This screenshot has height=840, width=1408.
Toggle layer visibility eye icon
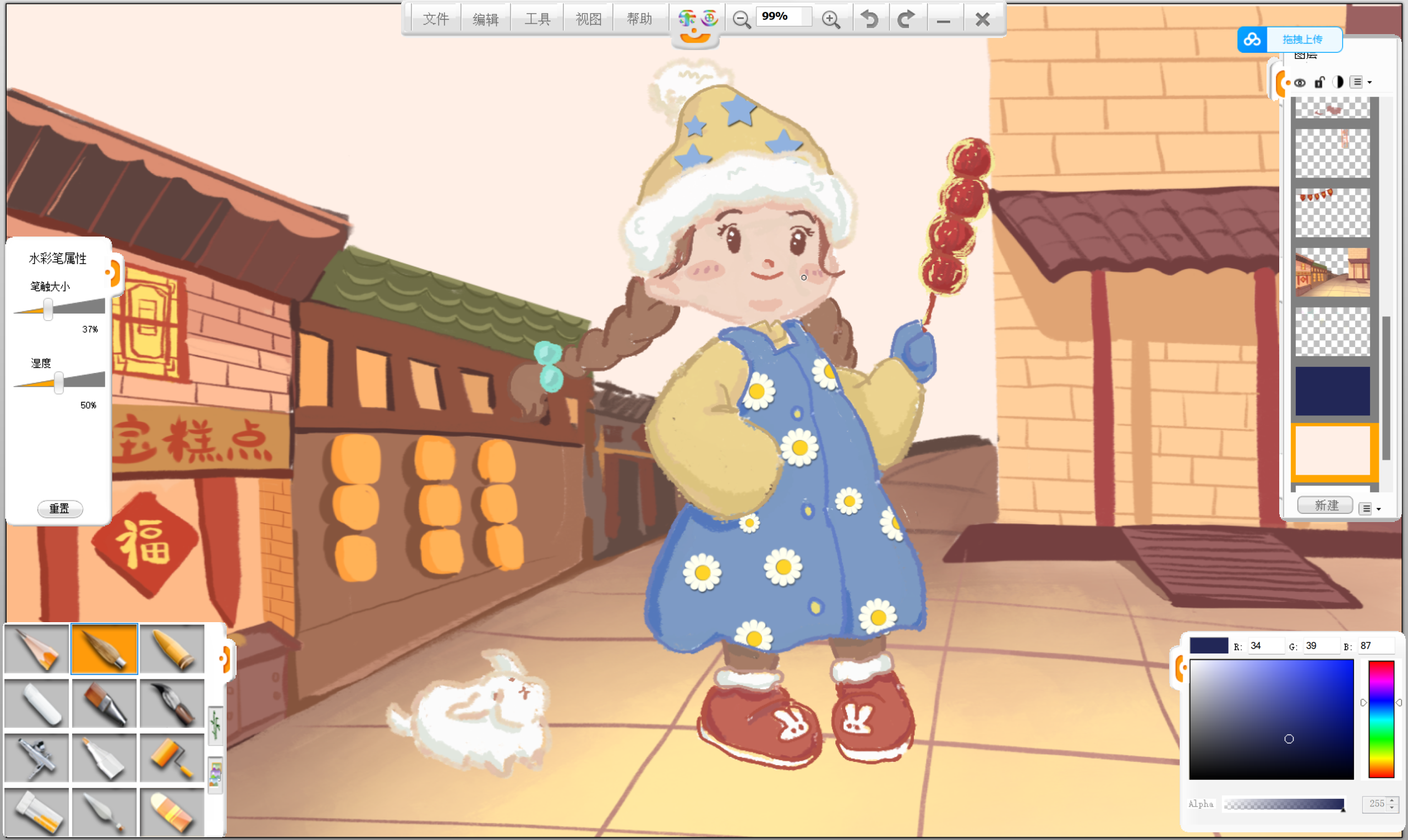[1300, 83]
